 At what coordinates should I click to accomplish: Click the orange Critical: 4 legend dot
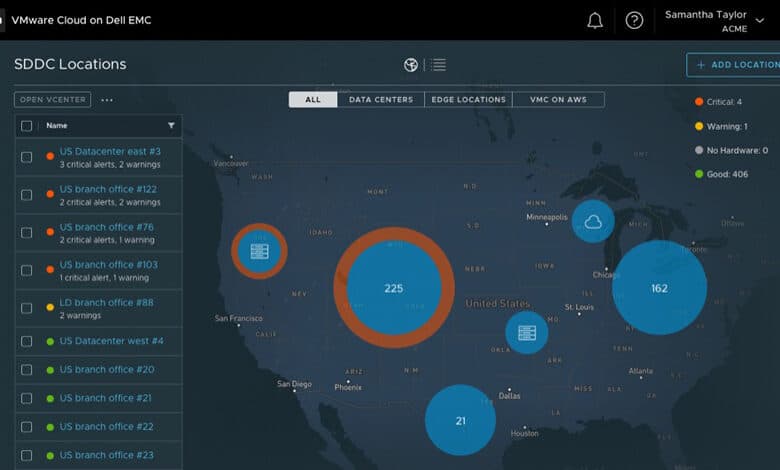[x=699, y=101]
